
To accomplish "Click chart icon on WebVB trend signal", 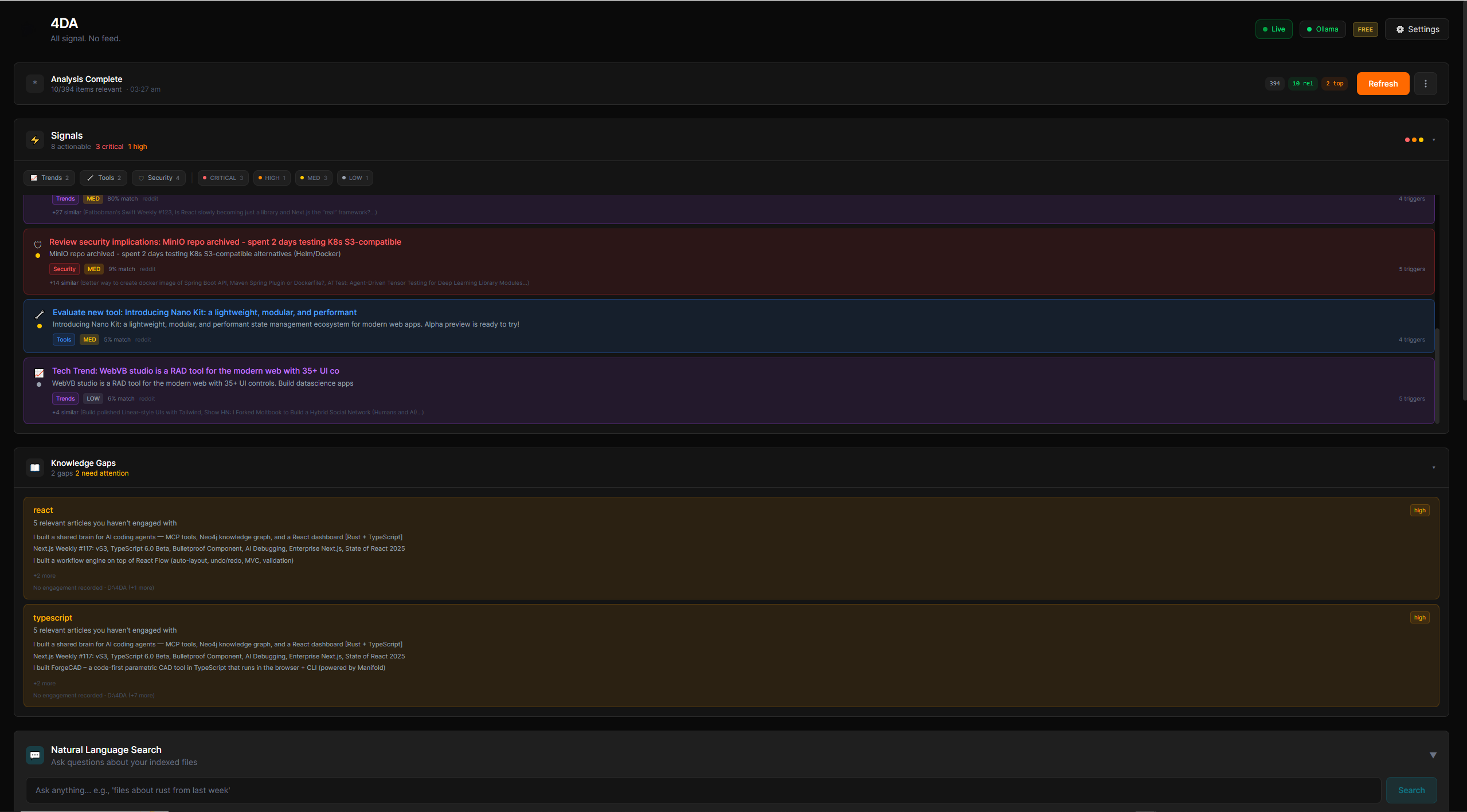I will point(39,373).
